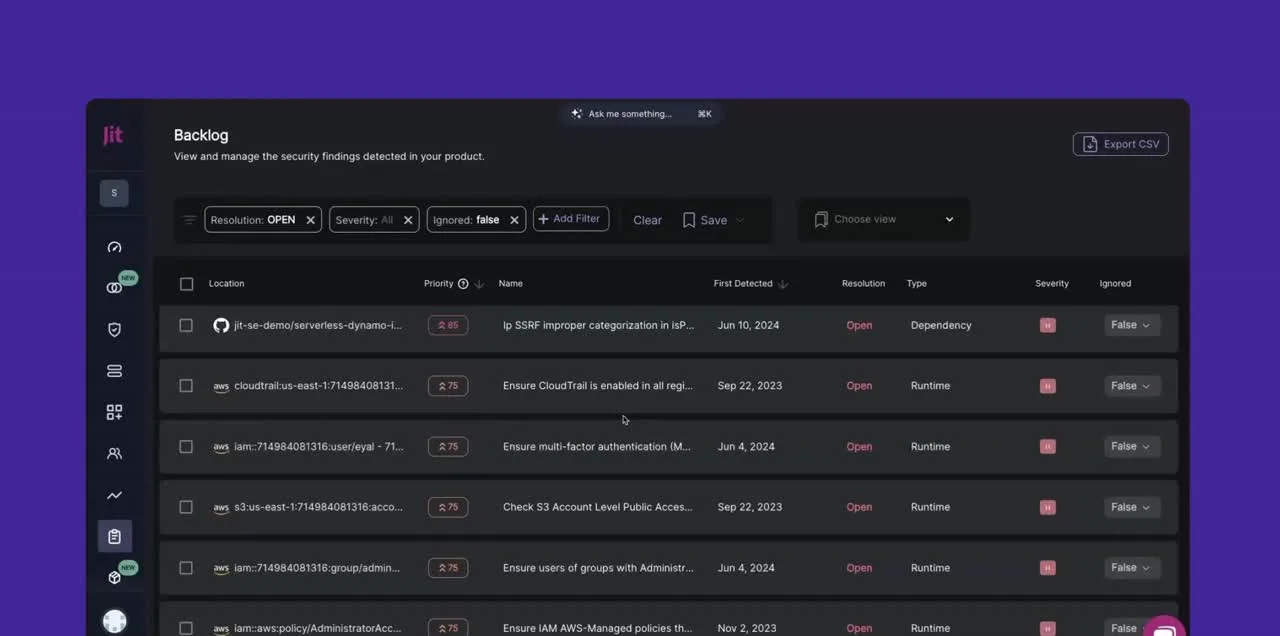Click GitHub icon in jit-se-demo row
Image resolution: width=1280 pixels, height=636 pixels.
click(221, 325)
